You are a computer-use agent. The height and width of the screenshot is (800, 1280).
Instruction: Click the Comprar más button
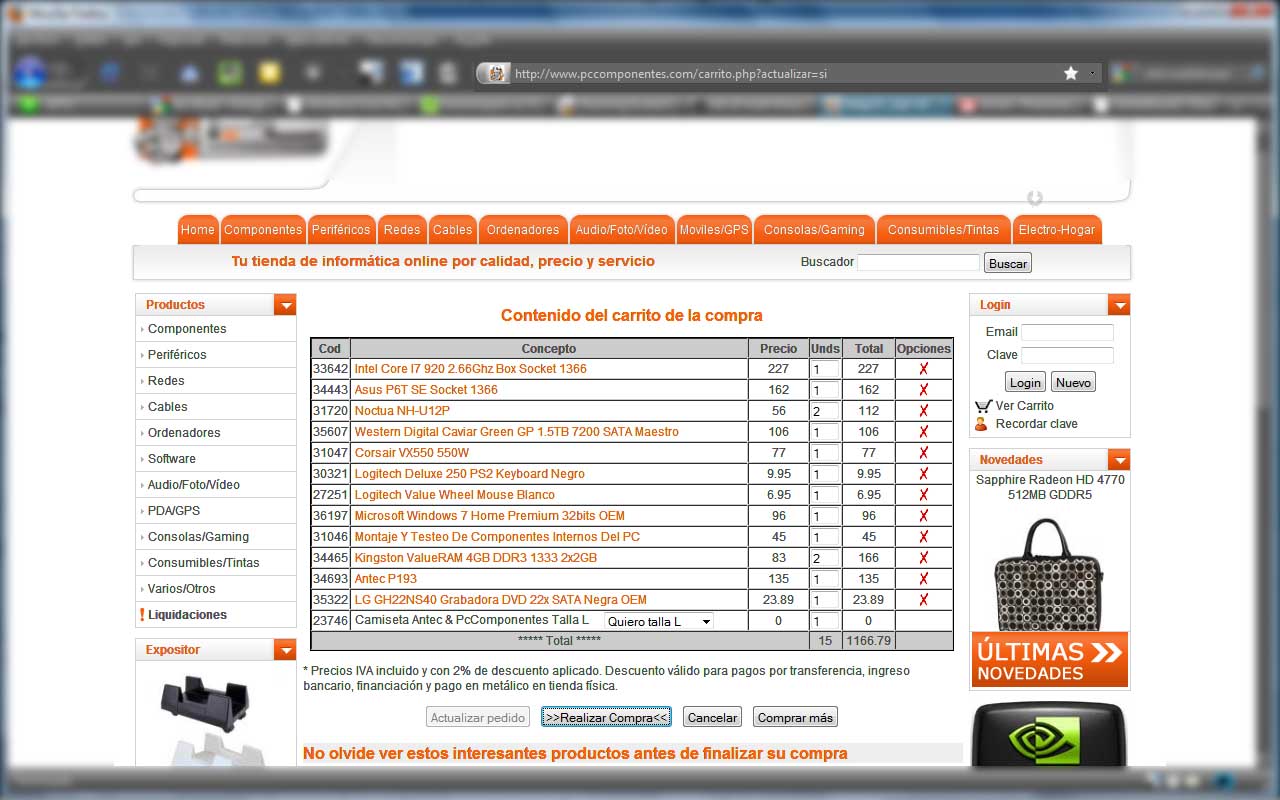coord(795,717)
